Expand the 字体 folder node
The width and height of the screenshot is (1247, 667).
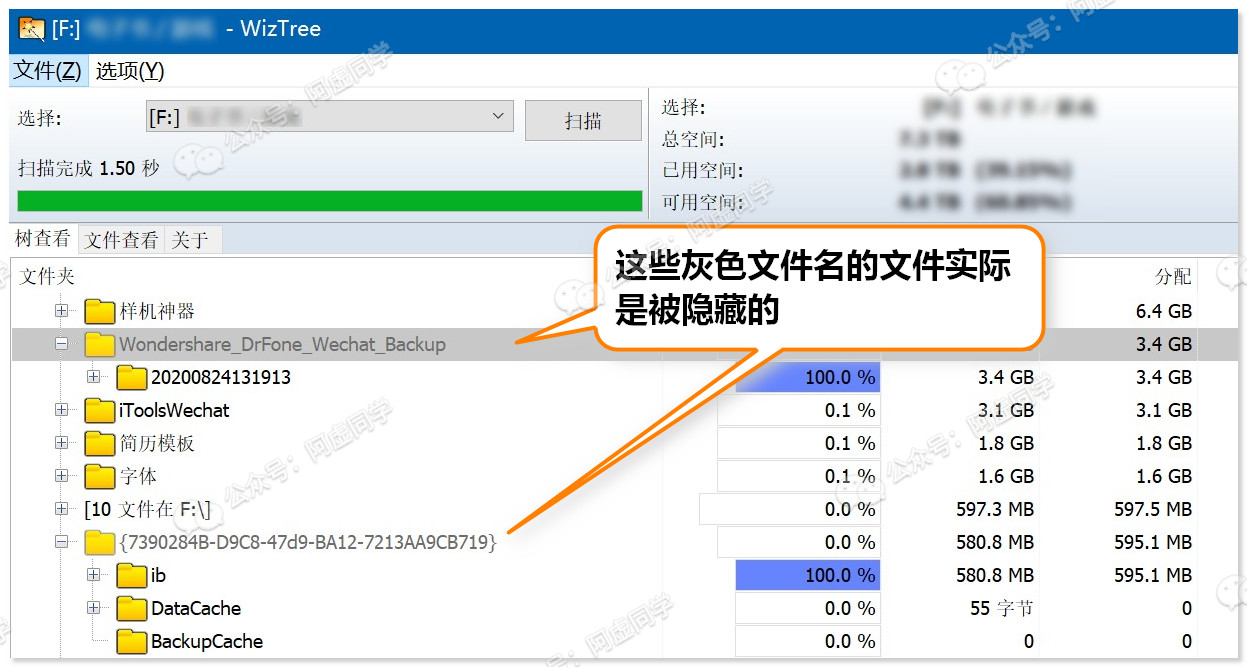(x=62, y=476)
